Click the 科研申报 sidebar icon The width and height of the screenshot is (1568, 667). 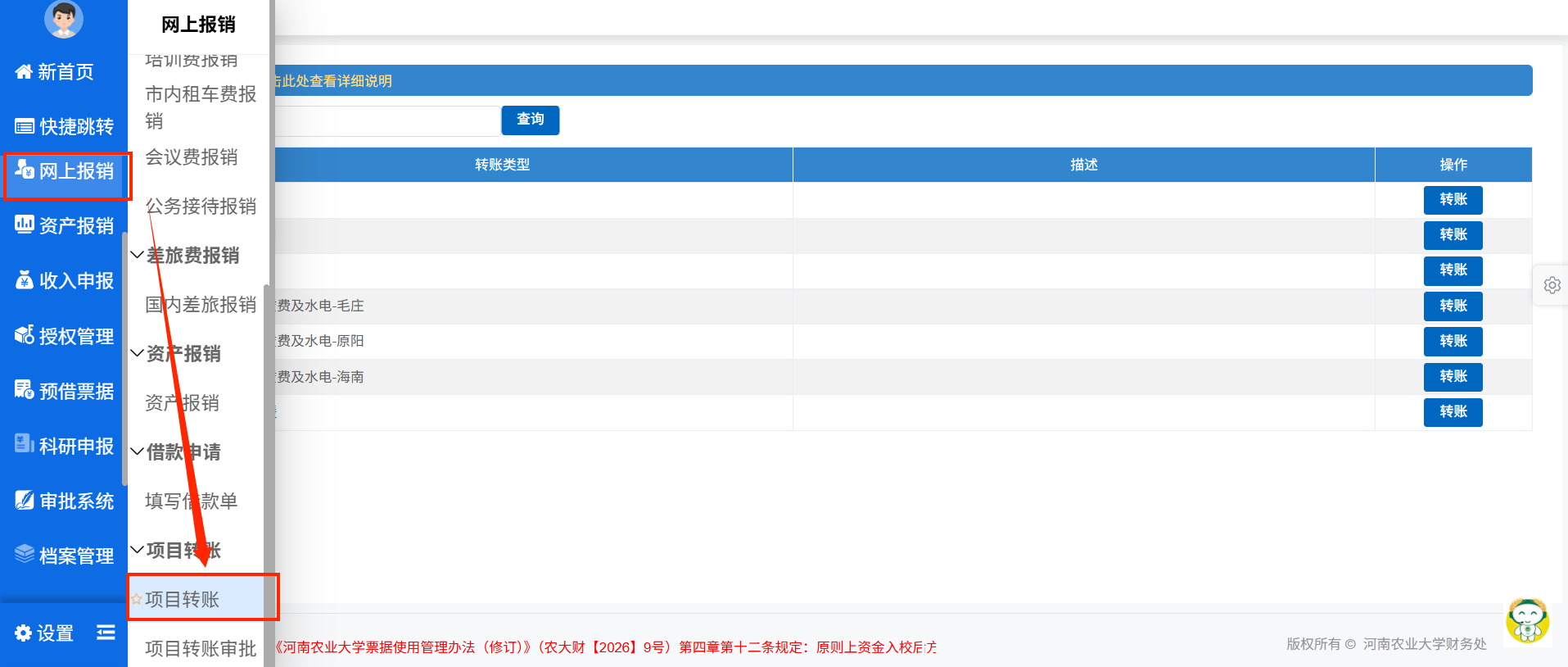click(x=25, y=445)
